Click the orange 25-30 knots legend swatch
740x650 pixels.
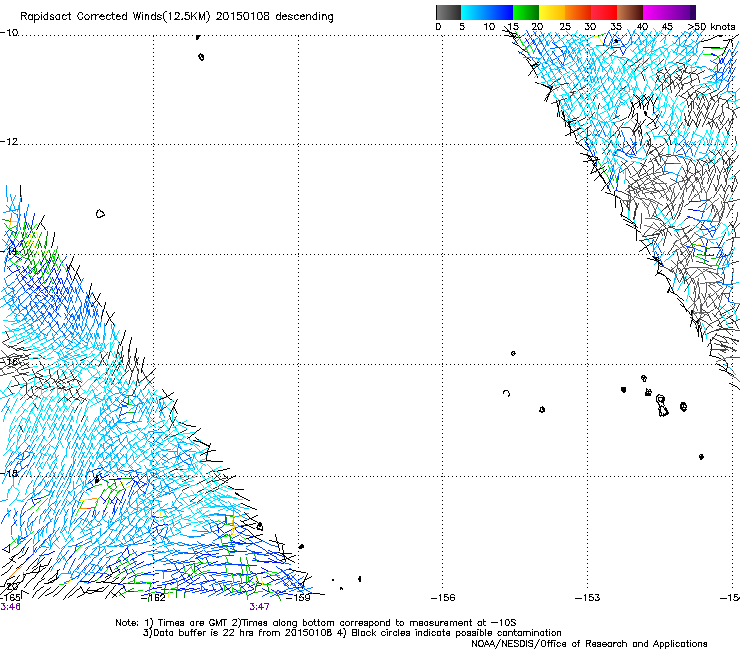tap(578, 12)
